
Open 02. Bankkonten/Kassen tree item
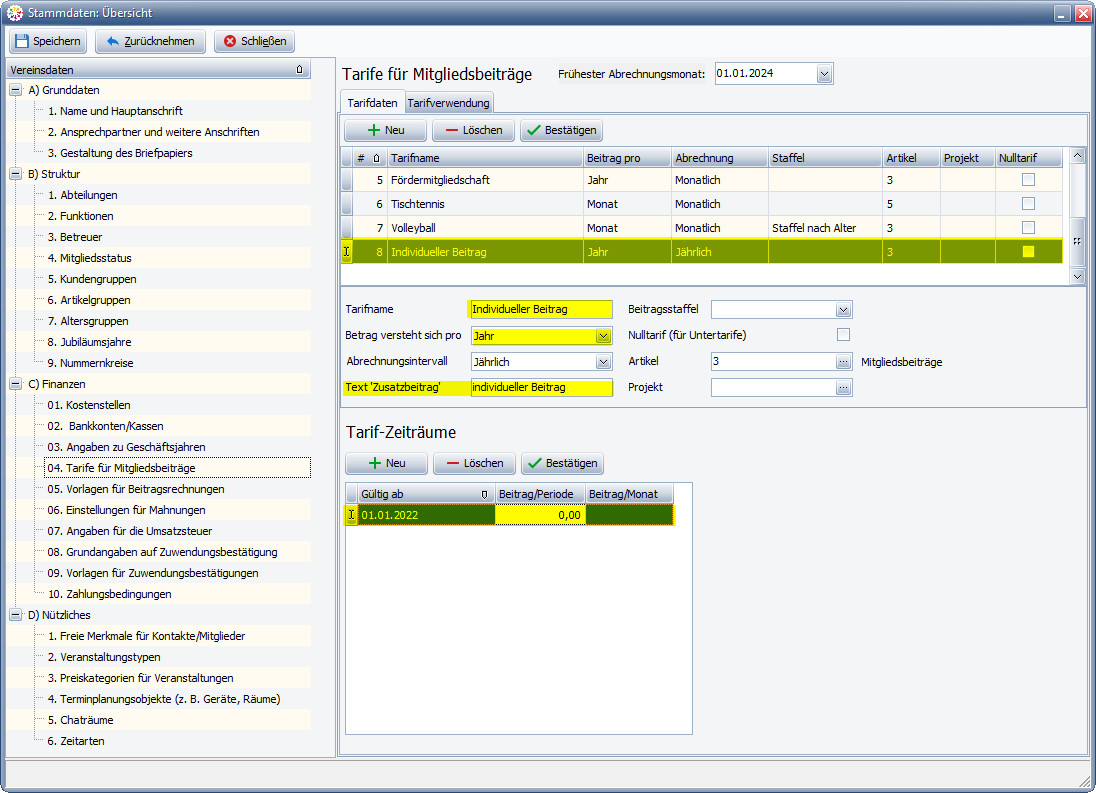pyautogui.click(x=105, y=425)
